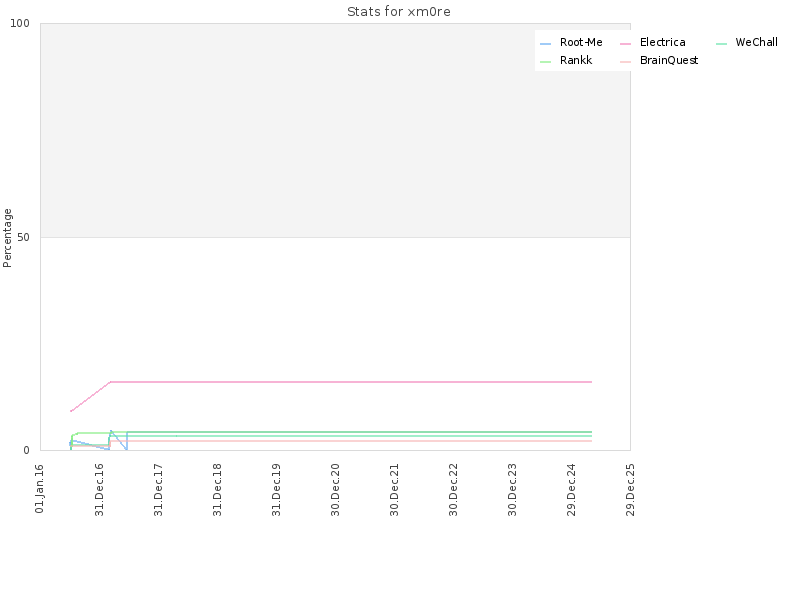Click the 50 y-axis tick label
The image size is (800, 600).
click(23, 238)
